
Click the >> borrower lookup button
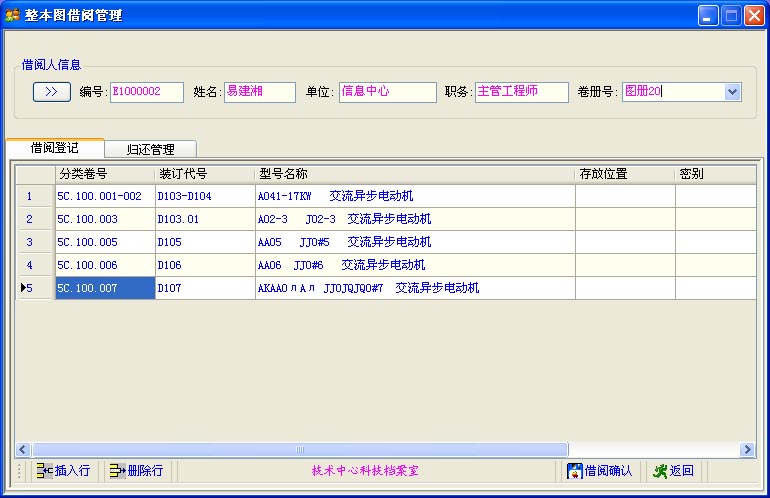(51, 92)
